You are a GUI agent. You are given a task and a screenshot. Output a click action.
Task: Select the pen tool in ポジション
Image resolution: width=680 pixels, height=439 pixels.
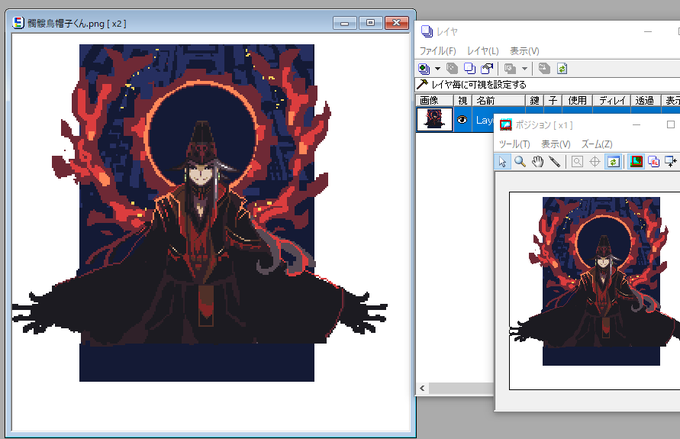point(554,162)
